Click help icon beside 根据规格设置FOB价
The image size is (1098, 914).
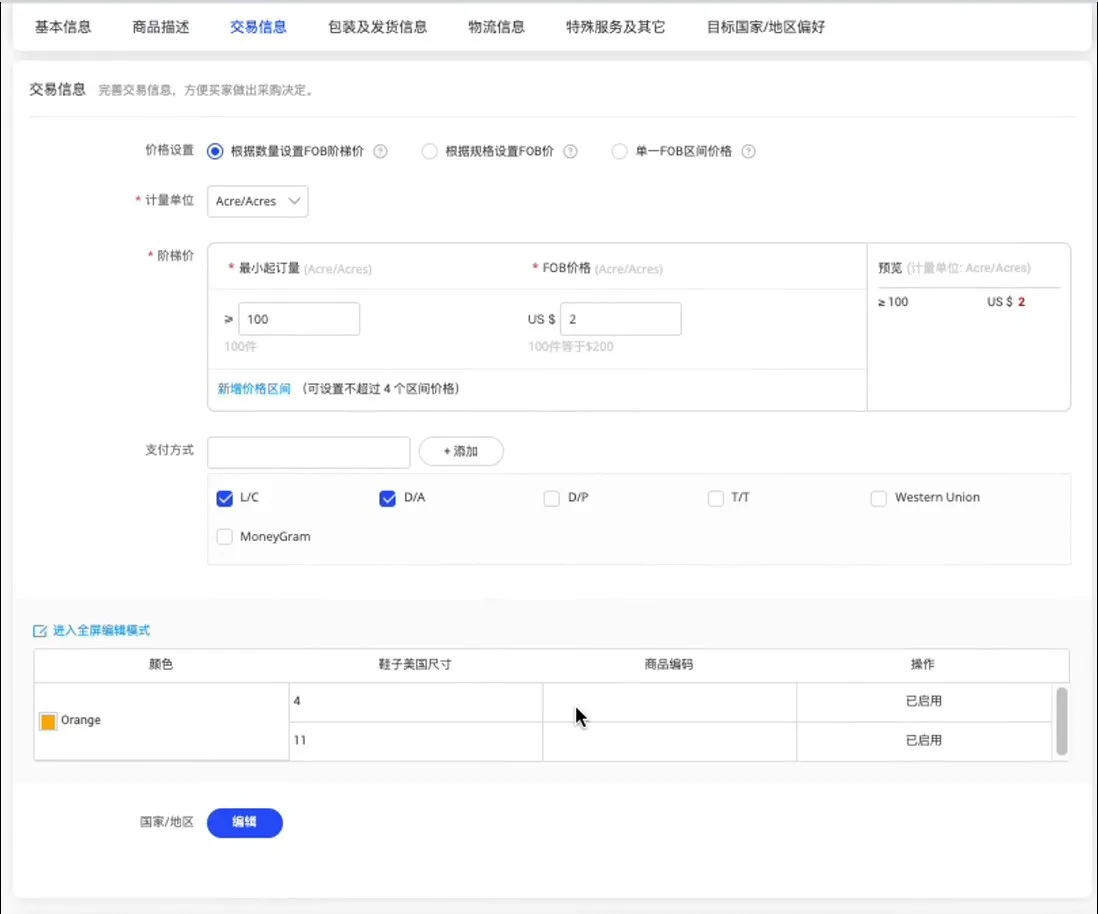(570, 152)
